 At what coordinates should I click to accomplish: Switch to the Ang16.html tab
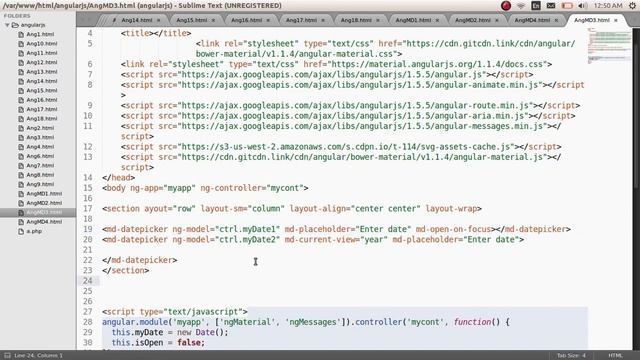(x=246, y=20)
